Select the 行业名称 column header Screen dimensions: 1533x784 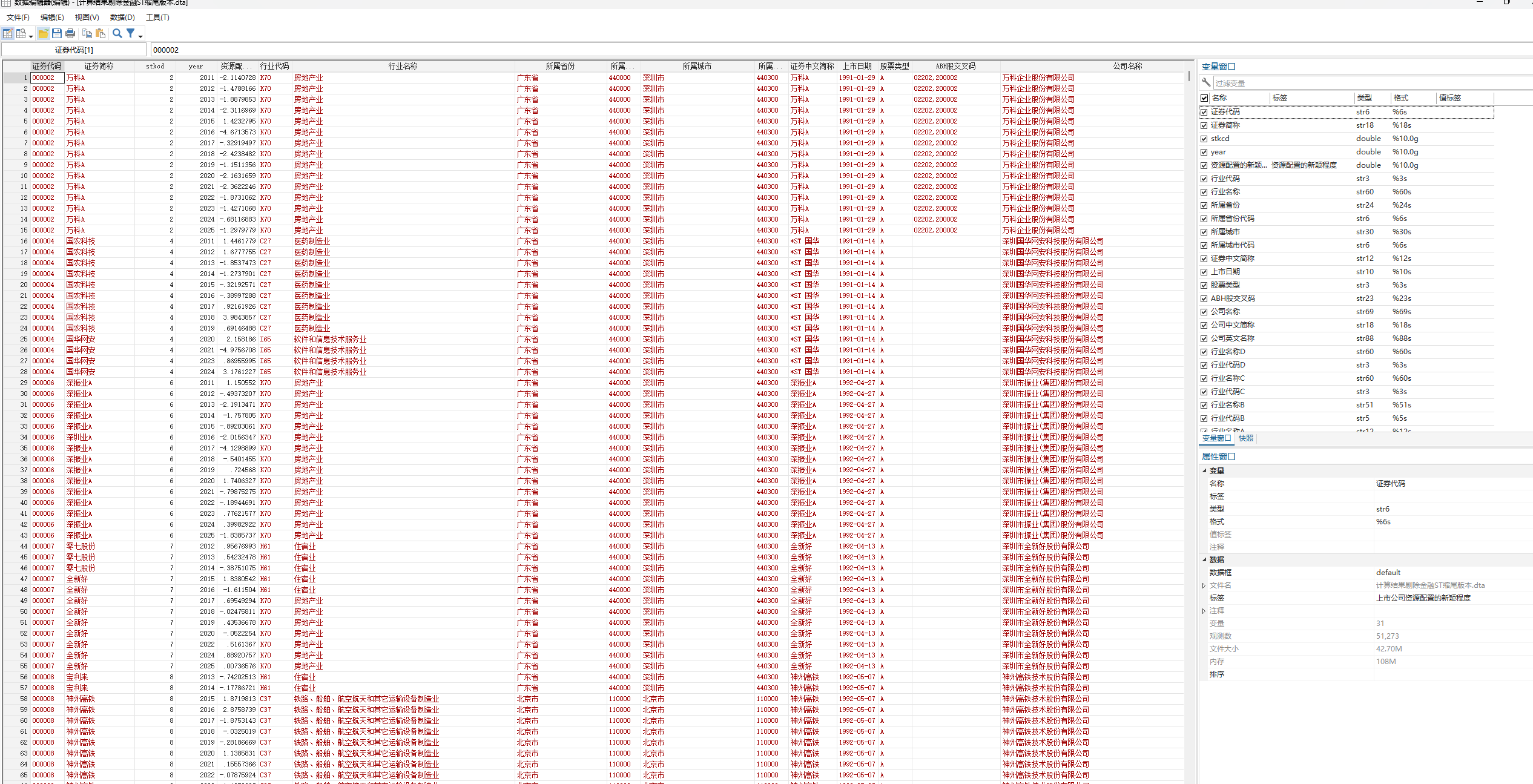403,66
